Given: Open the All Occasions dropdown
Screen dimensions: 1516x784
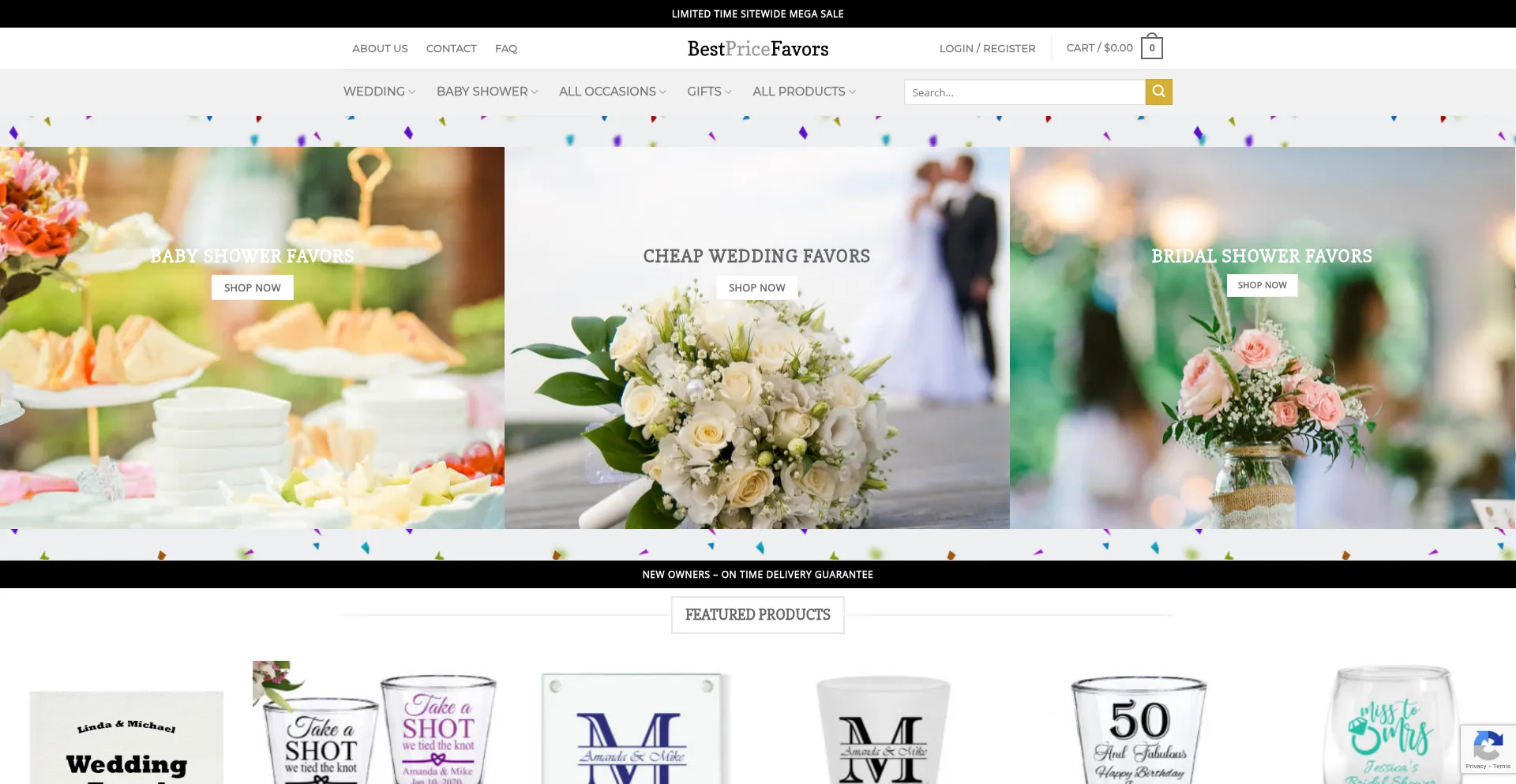Looking at the screenshot, I should click(x=612, y=92).
